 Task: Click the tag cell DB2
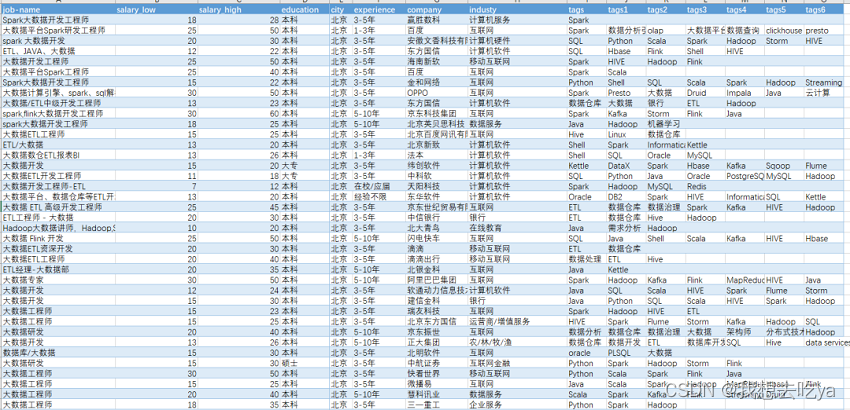click(626, 197)
